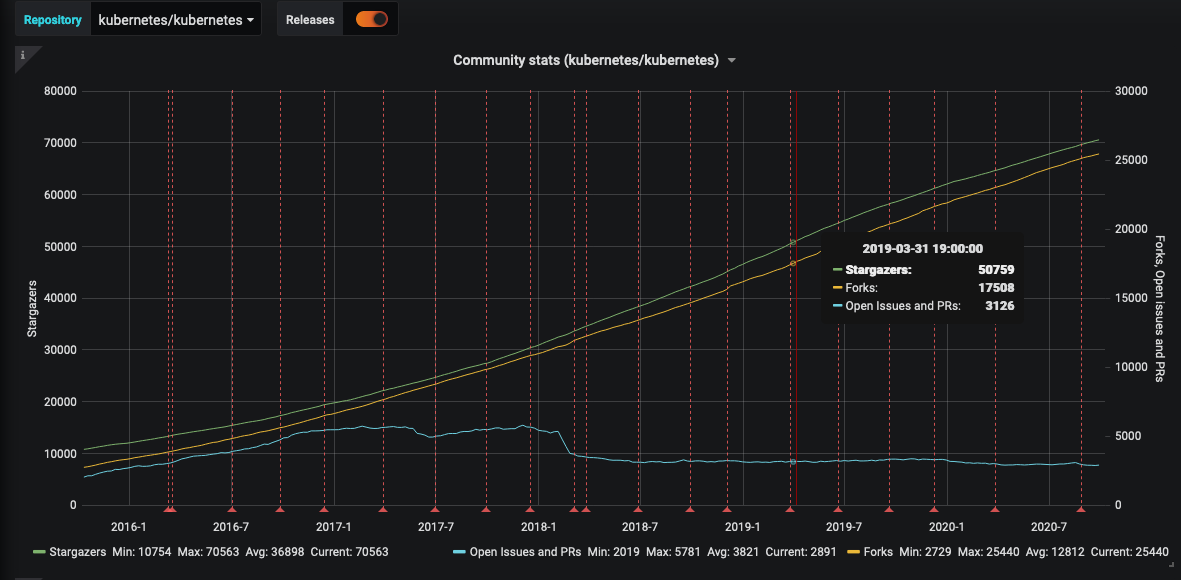Click the yellow Forks legend color line

(x=853, y=552)
